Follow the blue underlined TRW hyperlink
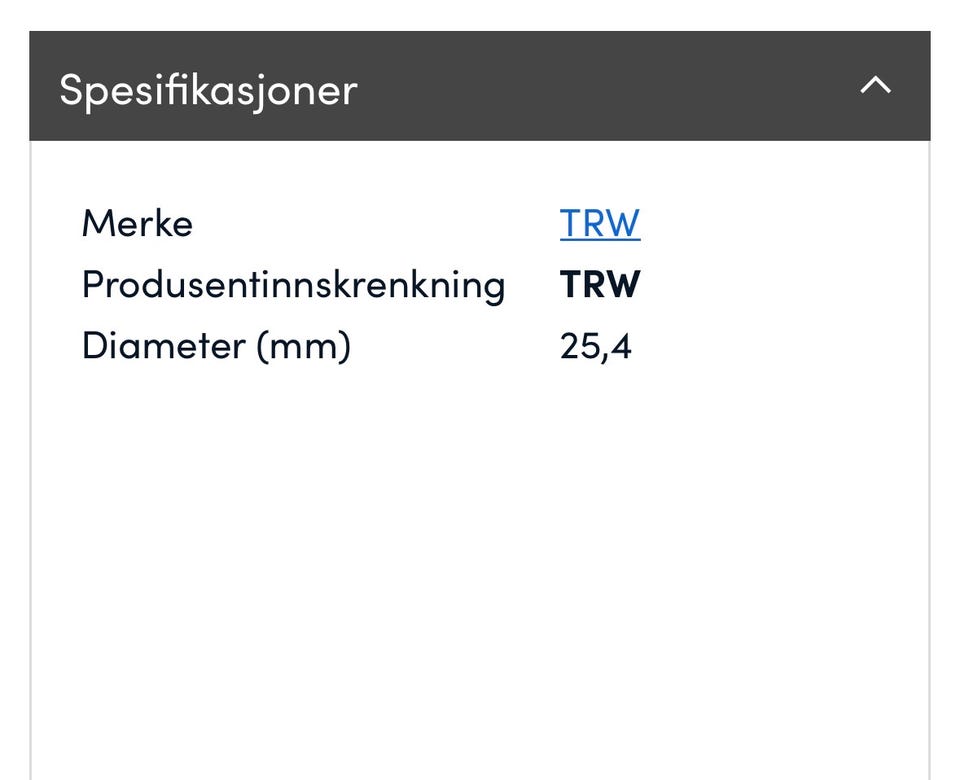Screen dimensions: 960x780 [600, 223]
